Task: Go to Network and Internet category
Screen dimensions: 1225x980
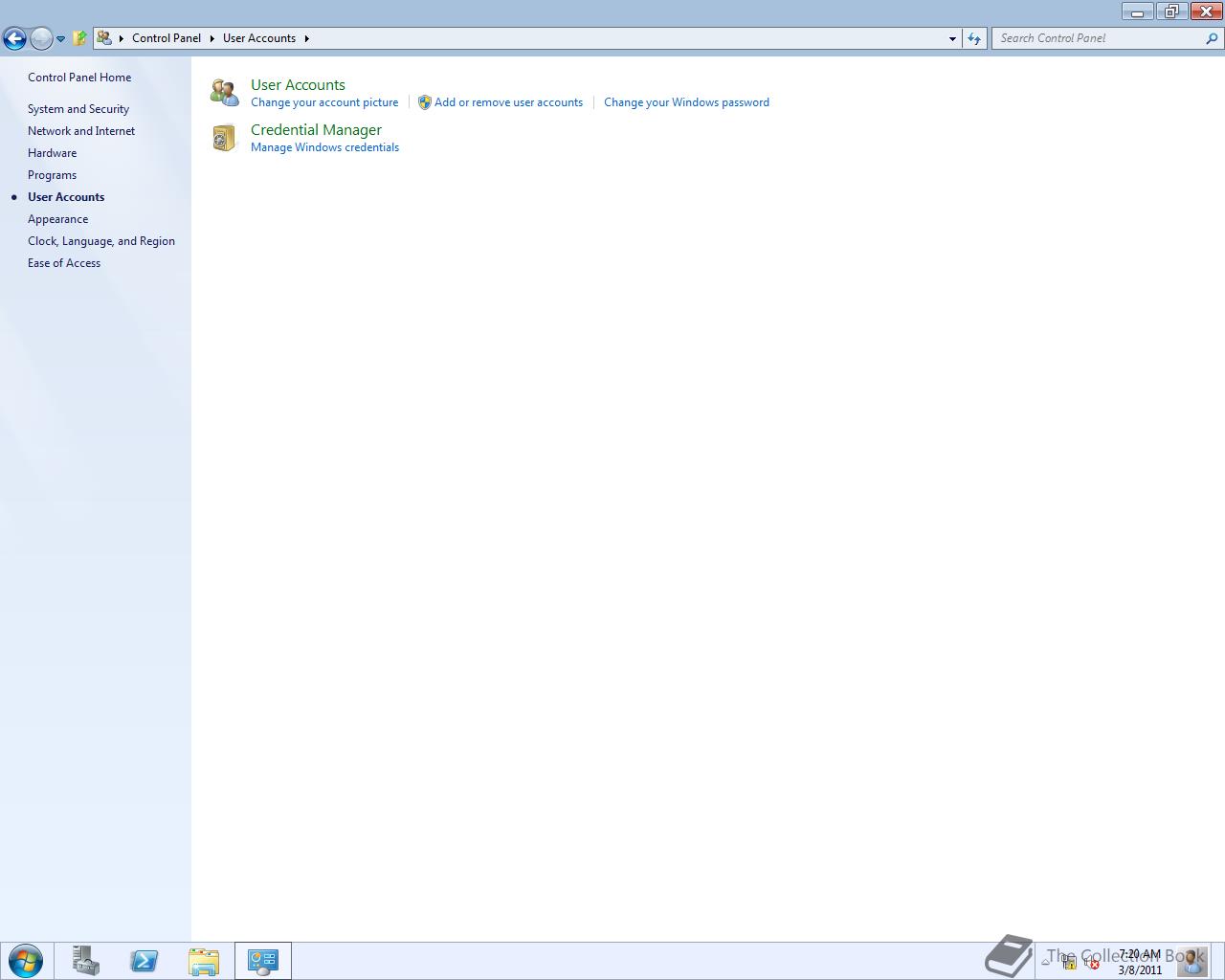Action: coord(81,131)
